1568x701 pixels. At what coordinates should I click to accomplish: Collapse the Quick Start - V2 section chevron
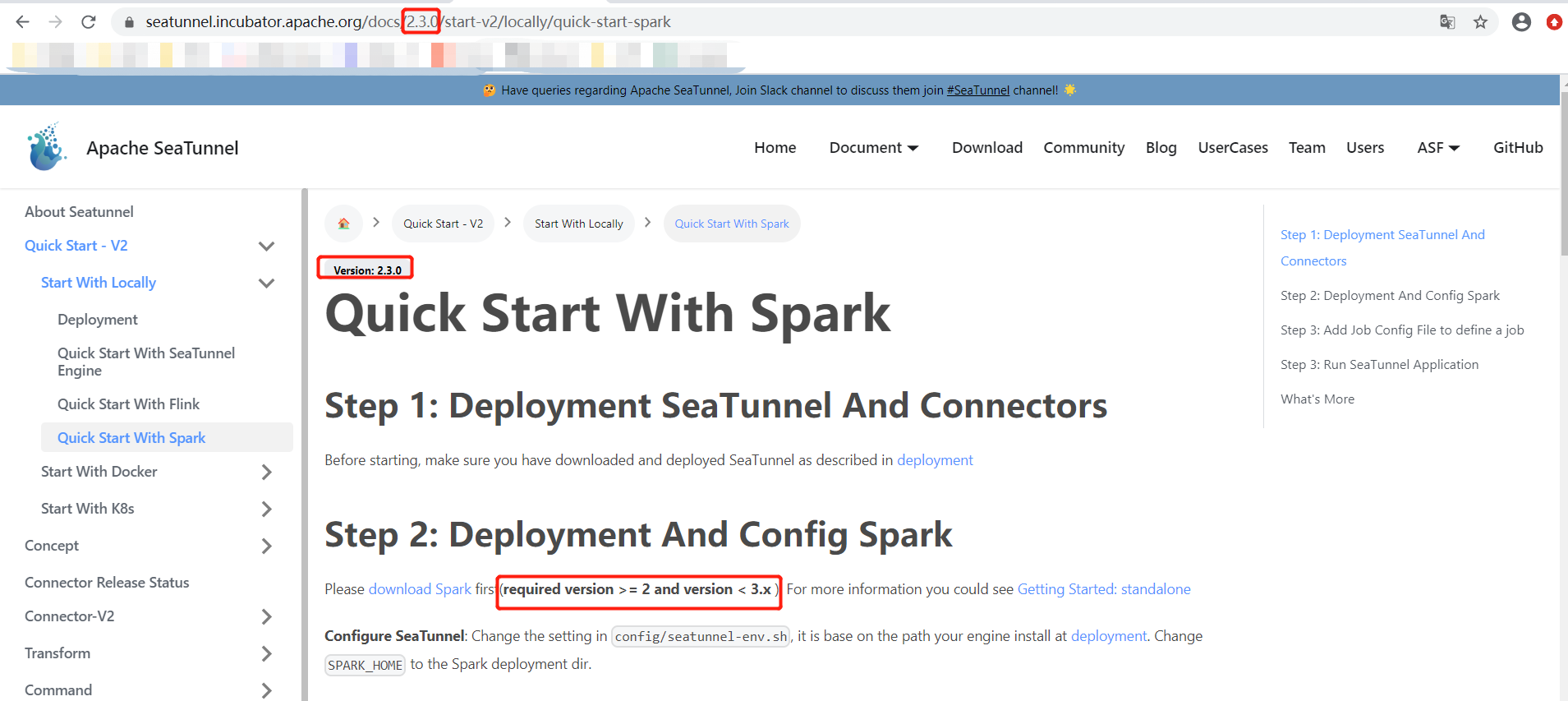[x=266, y=246]
